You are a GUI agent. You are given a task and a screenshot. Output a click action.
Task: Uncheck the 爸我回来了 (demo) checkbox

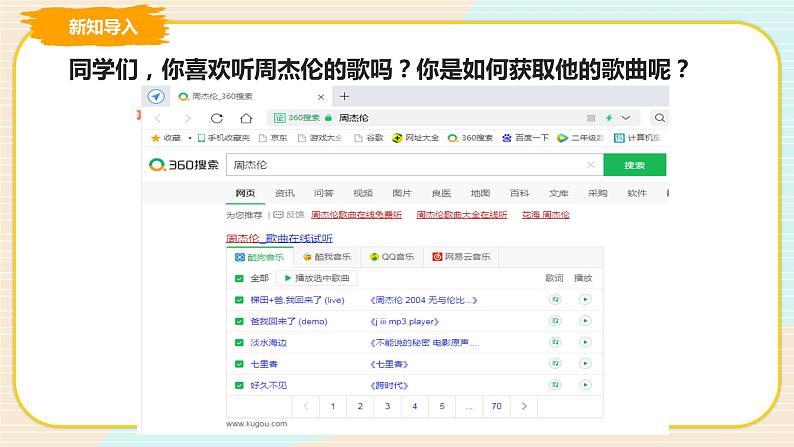(239, 321)
